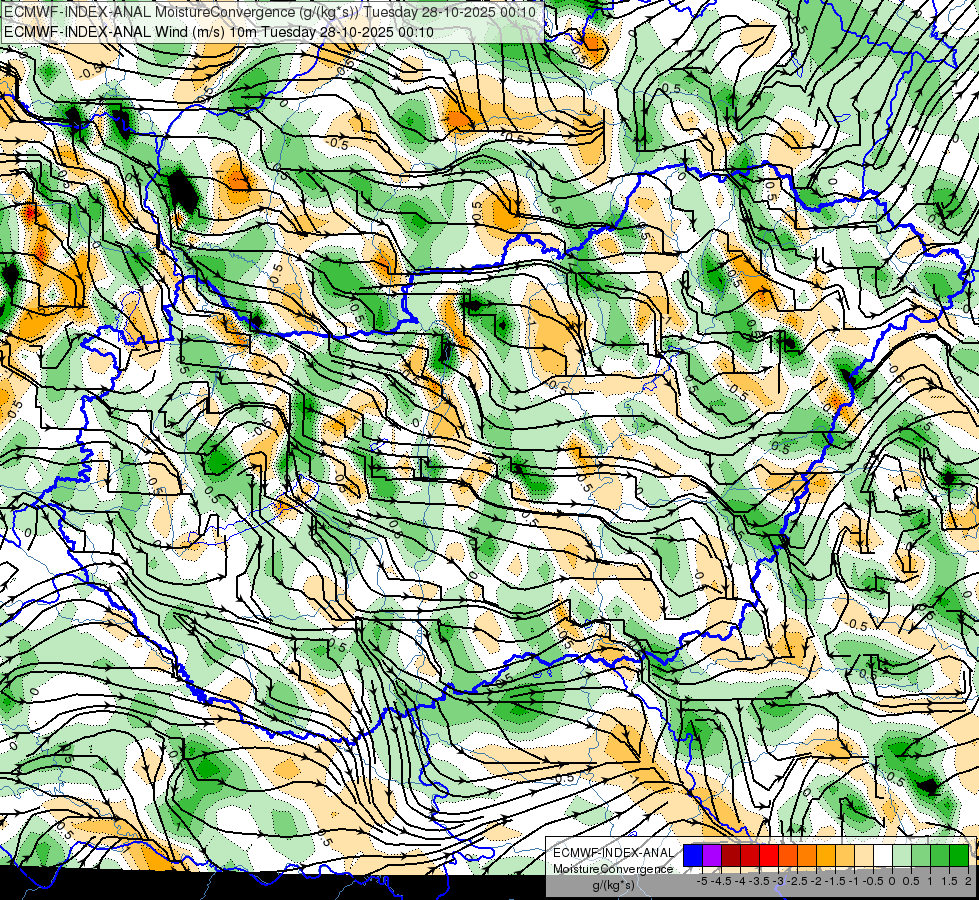This screenshot has height=900, width=979.
Task: Click the white legend color swatch
Action: pyautogui.click(x=883, y=856)
